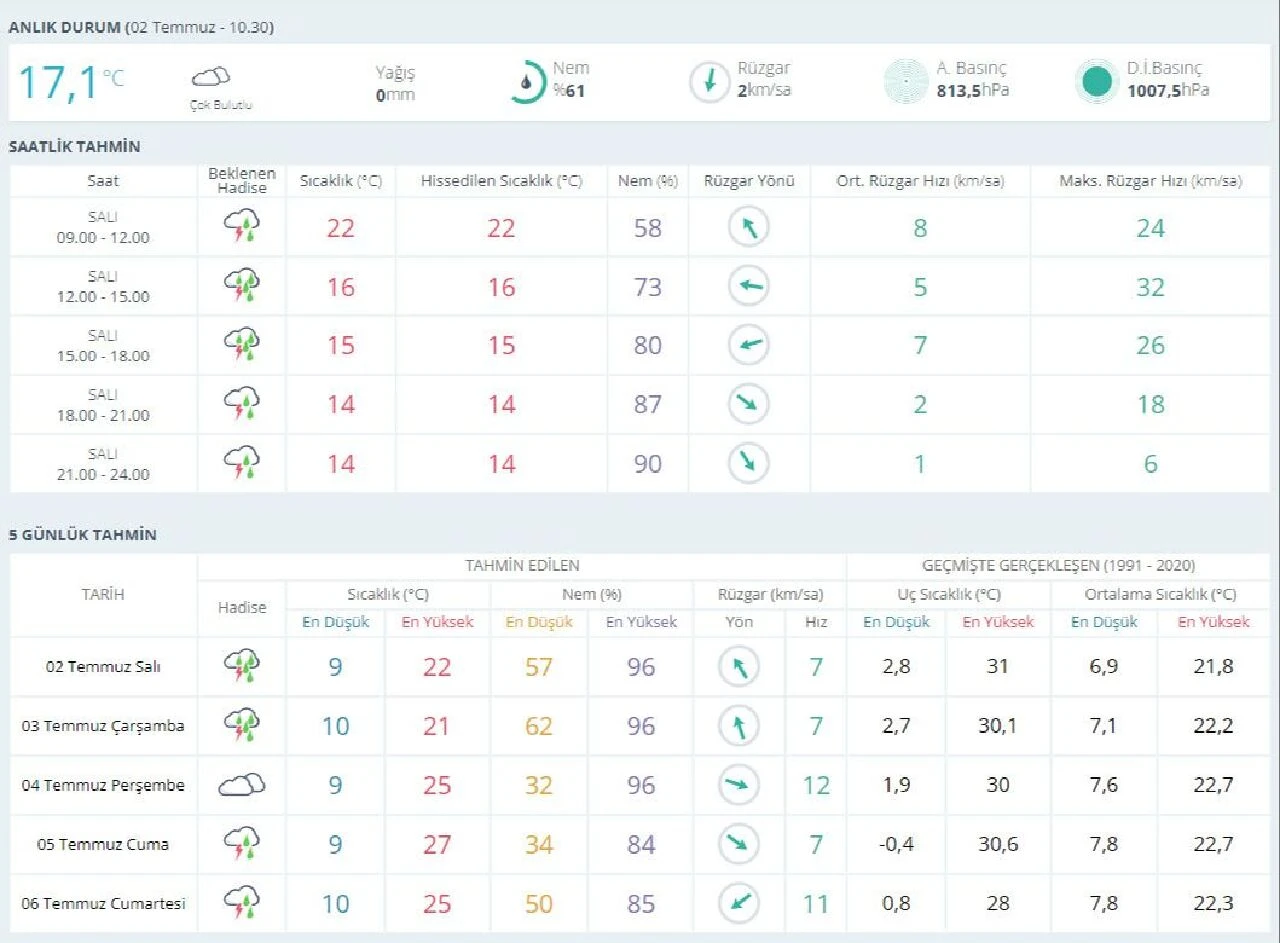Click the thunderstorm icon for 09.00 - 12.00
1280x943 pixels.
(242, 227)
